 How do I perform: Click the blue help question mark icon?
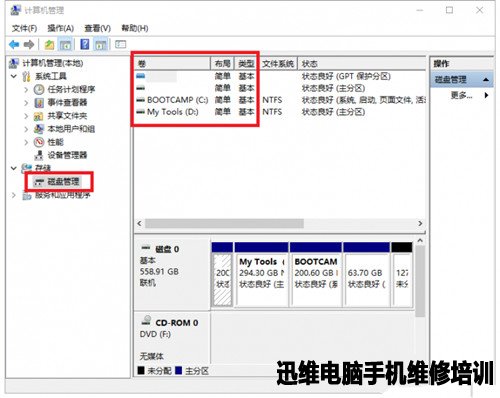[85, 44]
